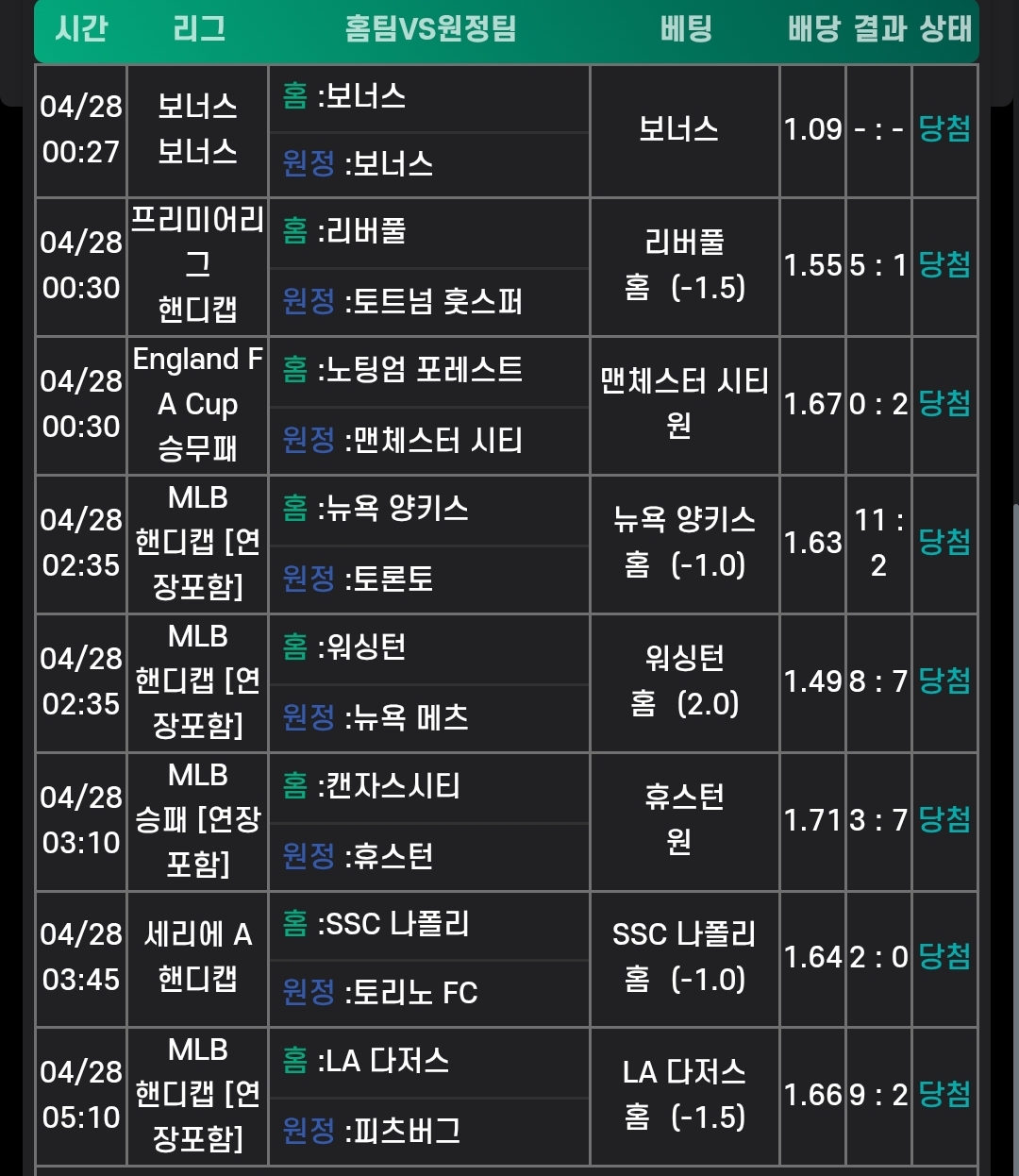The height and width of the screenshot is (1176, 1019).
Task: Click the 1.71 odds for 휴스턴 bet
Action: coord(812,820)
